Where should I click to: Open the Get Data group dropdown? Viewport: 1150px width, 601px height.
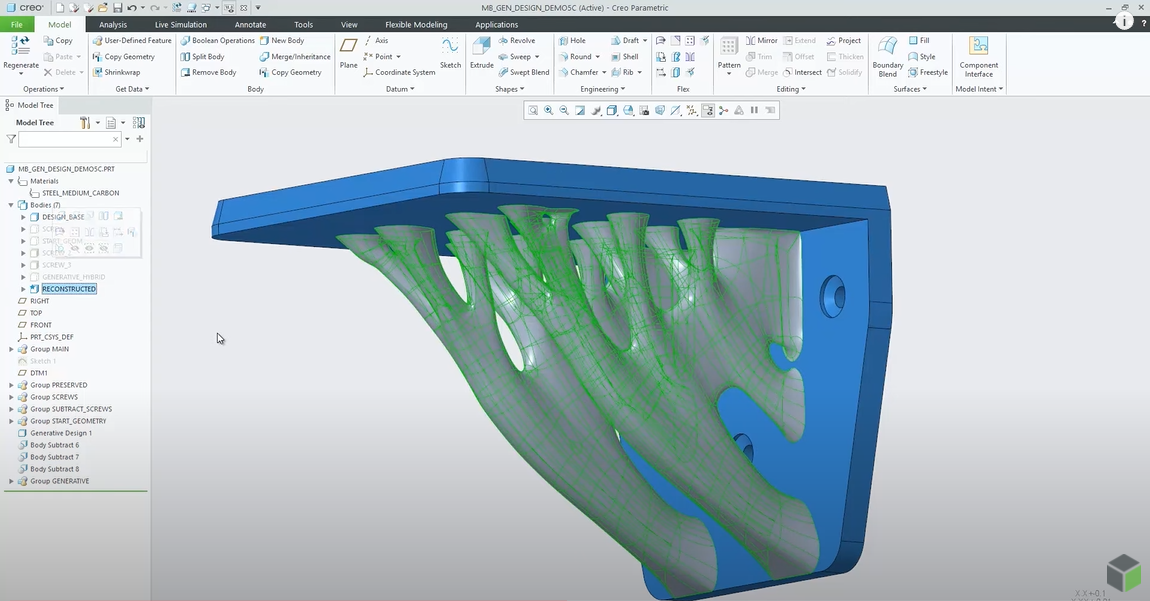(132, 89)
